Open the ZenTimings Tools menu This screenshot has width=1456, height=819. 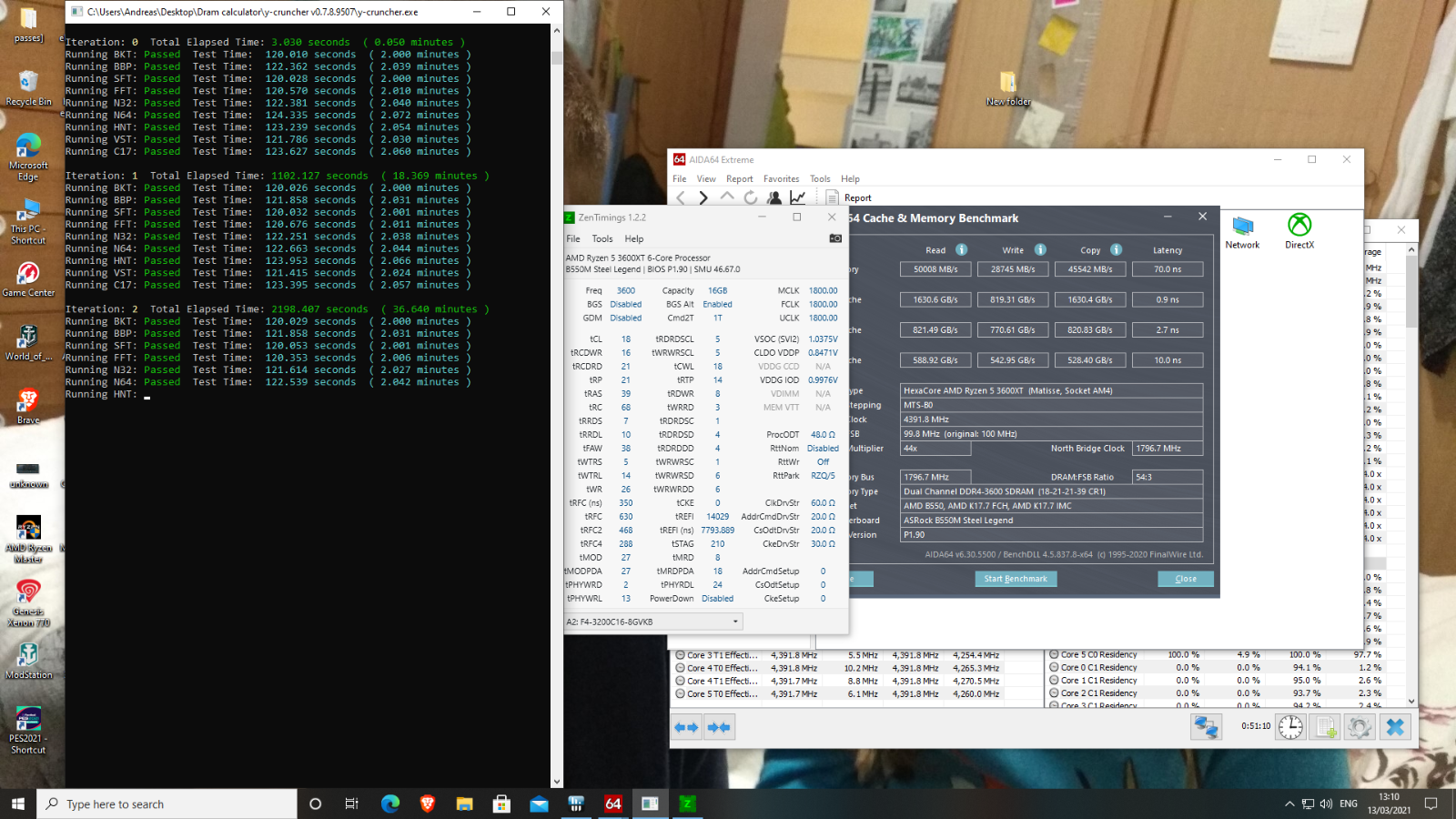point(602,238)
